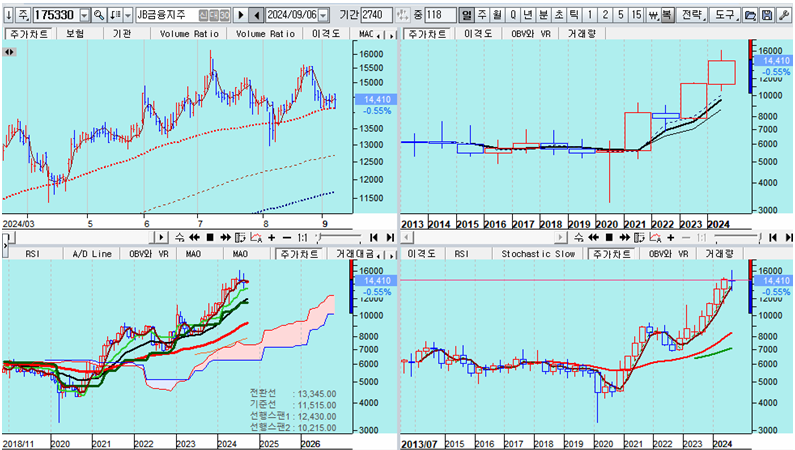
Task: Click the 도구 tools button
Action: coord(725,15)
